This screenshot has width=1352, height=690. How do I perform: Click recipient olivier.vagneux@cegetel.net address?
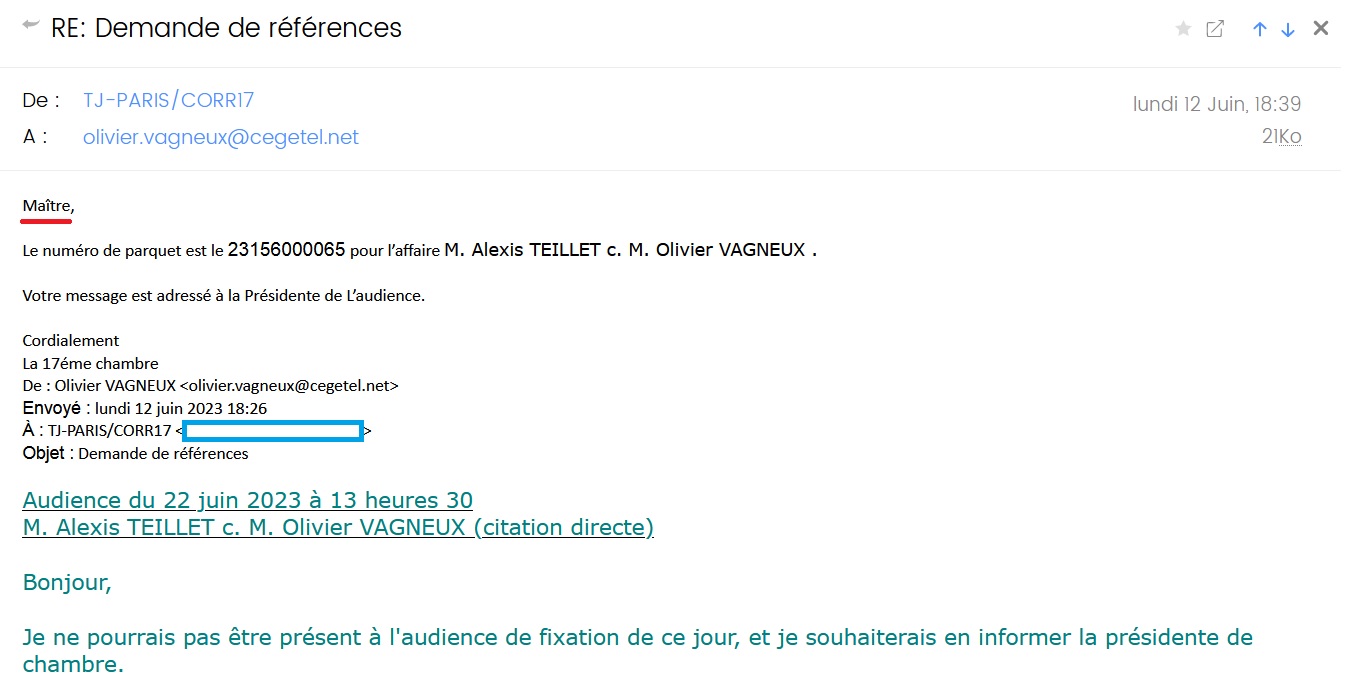pyautogui.click(x=220, y=137)
